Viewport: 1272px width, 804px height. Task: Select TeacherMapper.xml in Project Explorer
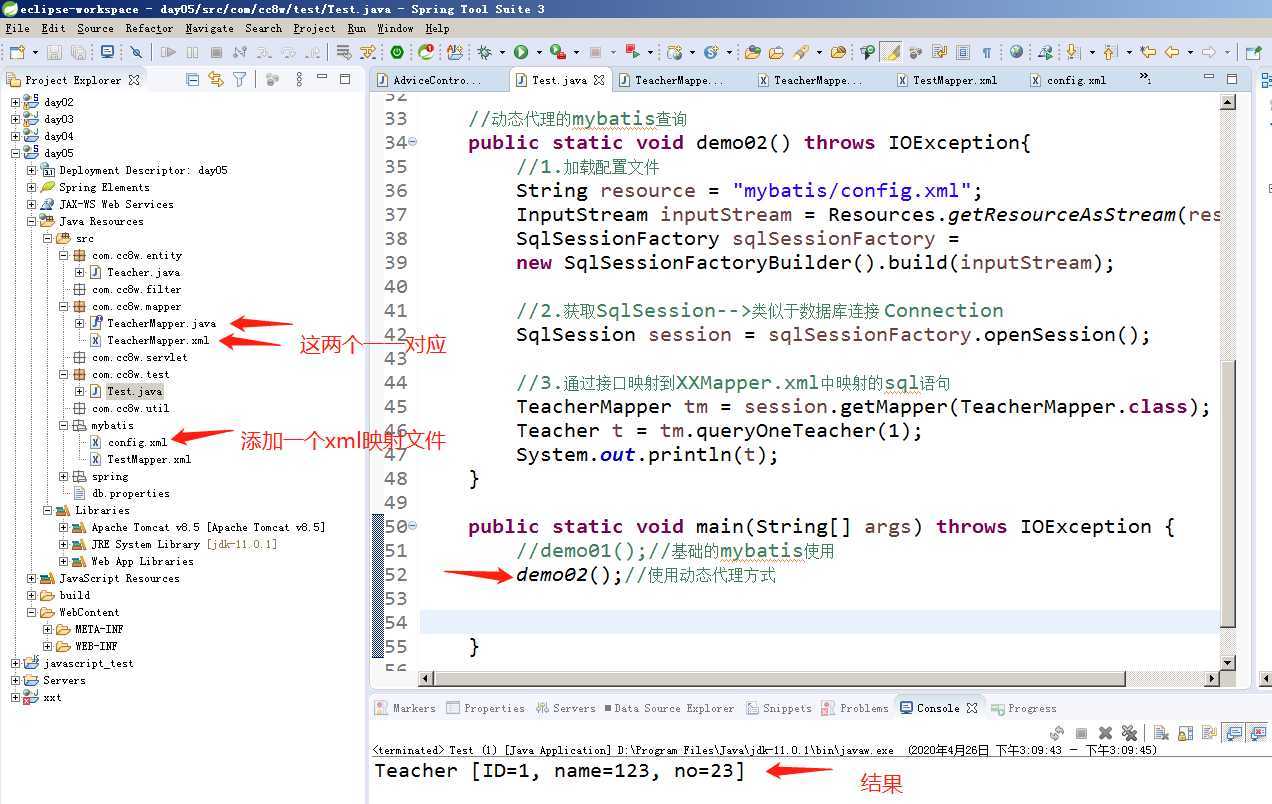[x=158, y=341]
